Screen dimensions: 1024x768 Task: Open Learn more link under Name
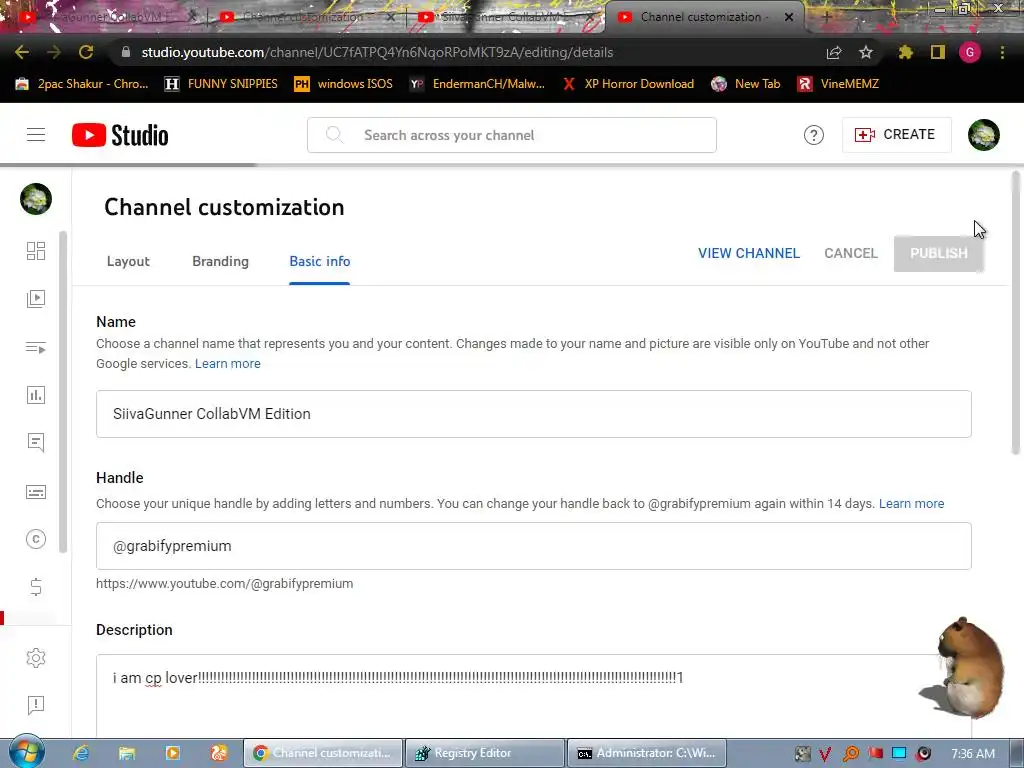coord(227,364)
